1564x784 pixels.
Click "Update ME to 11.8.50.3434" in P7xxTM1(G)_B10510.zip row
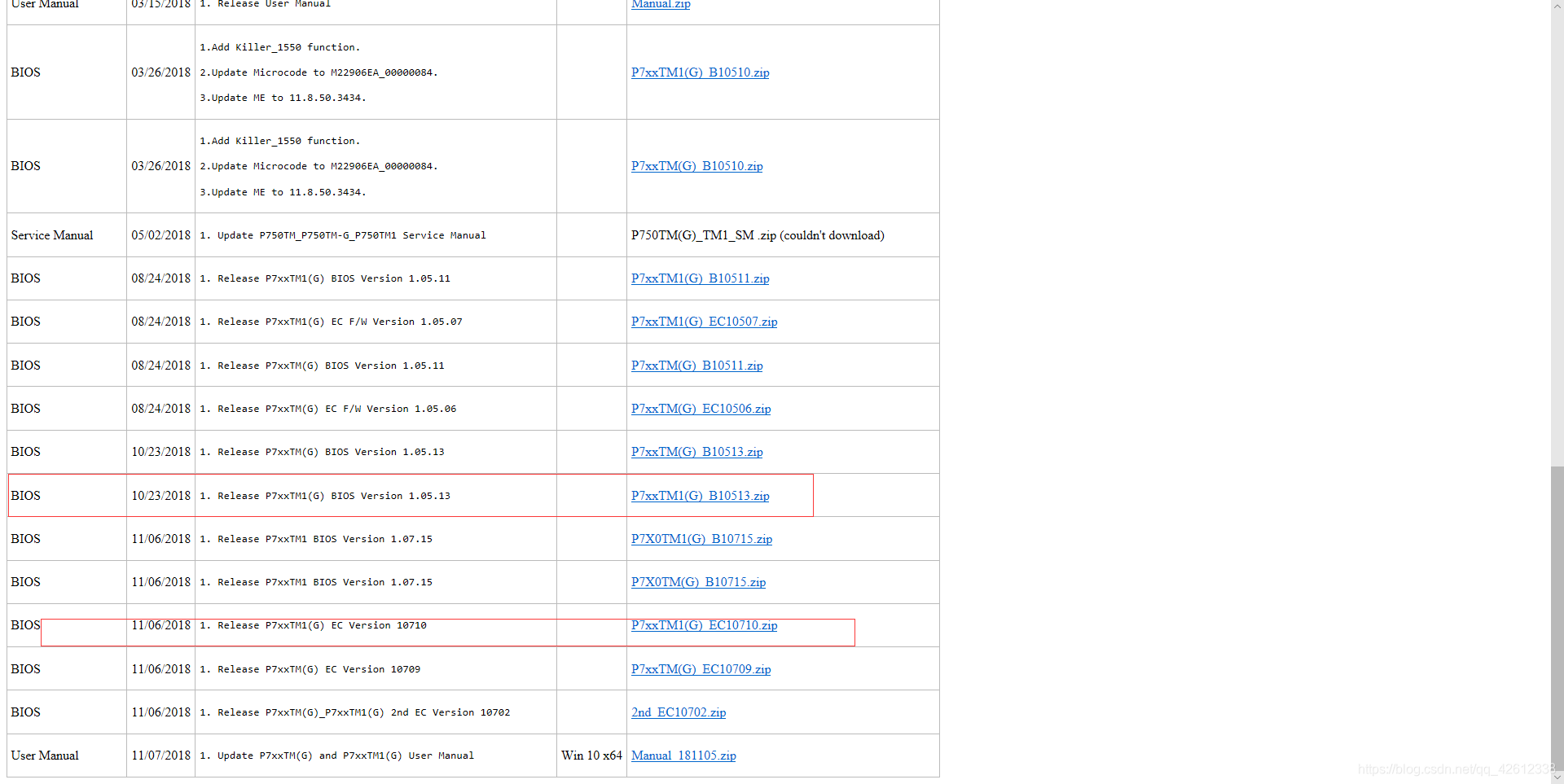click(283, 98)
